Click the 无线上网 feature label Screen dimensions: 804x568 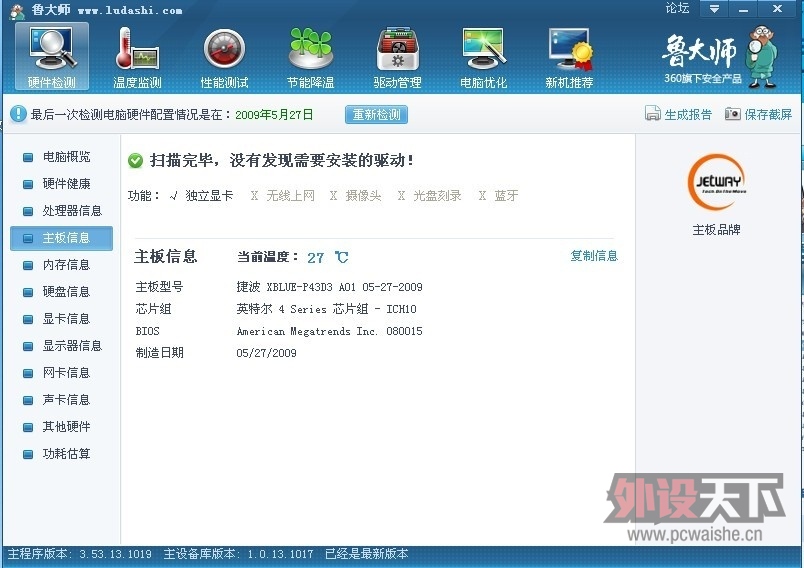coord(290,196)
